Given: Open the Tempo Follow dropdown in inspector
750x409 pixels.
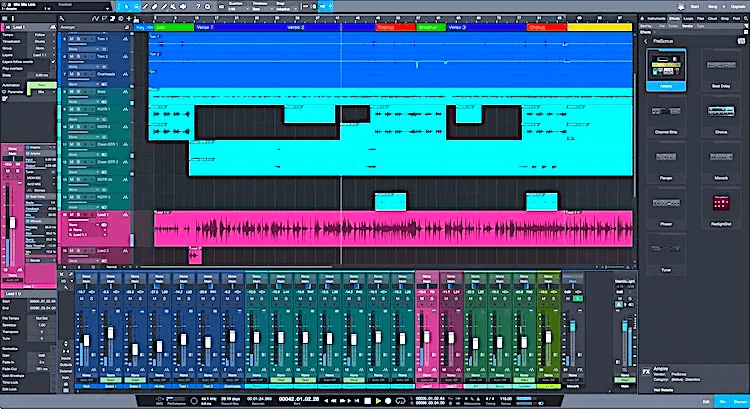Looking at the screenshot, I should click(x=41, y=35).
